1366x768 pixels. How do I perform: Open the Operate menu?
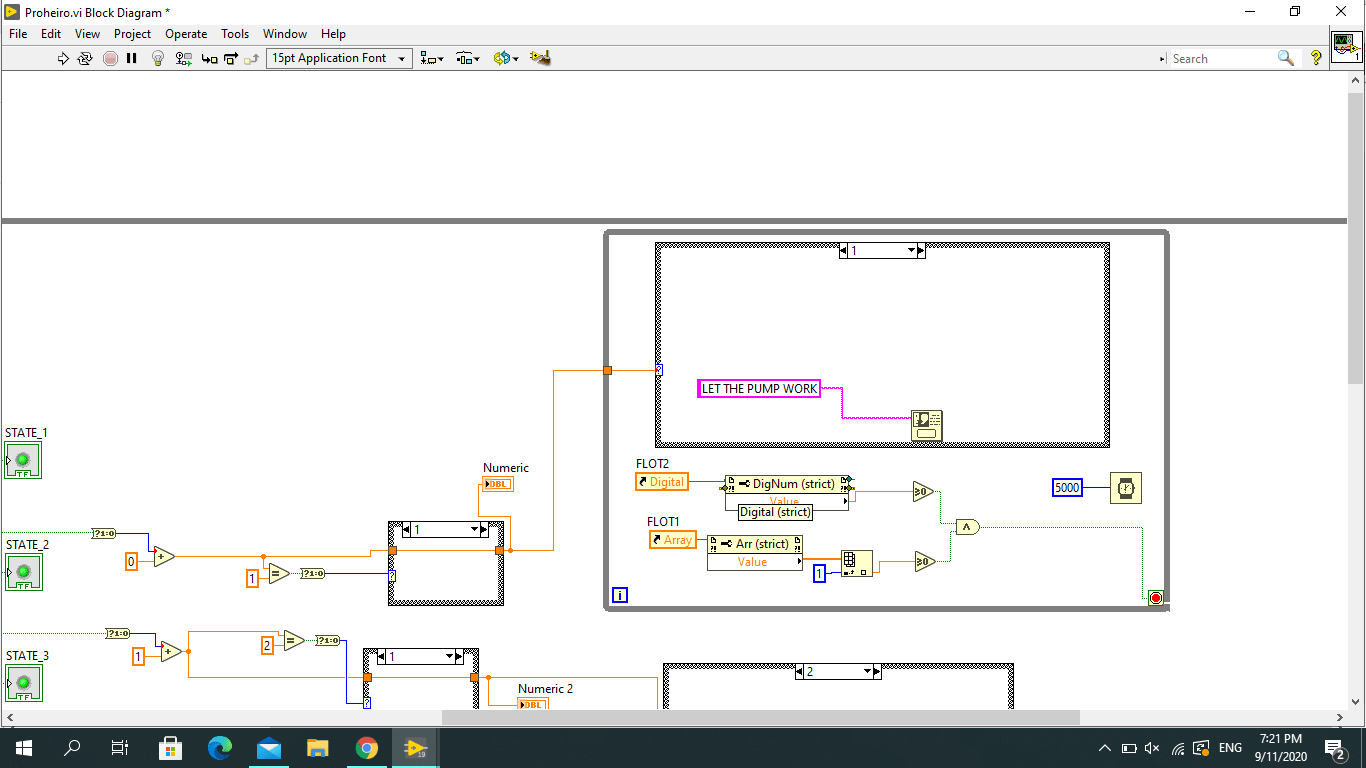tap(186, 33)
